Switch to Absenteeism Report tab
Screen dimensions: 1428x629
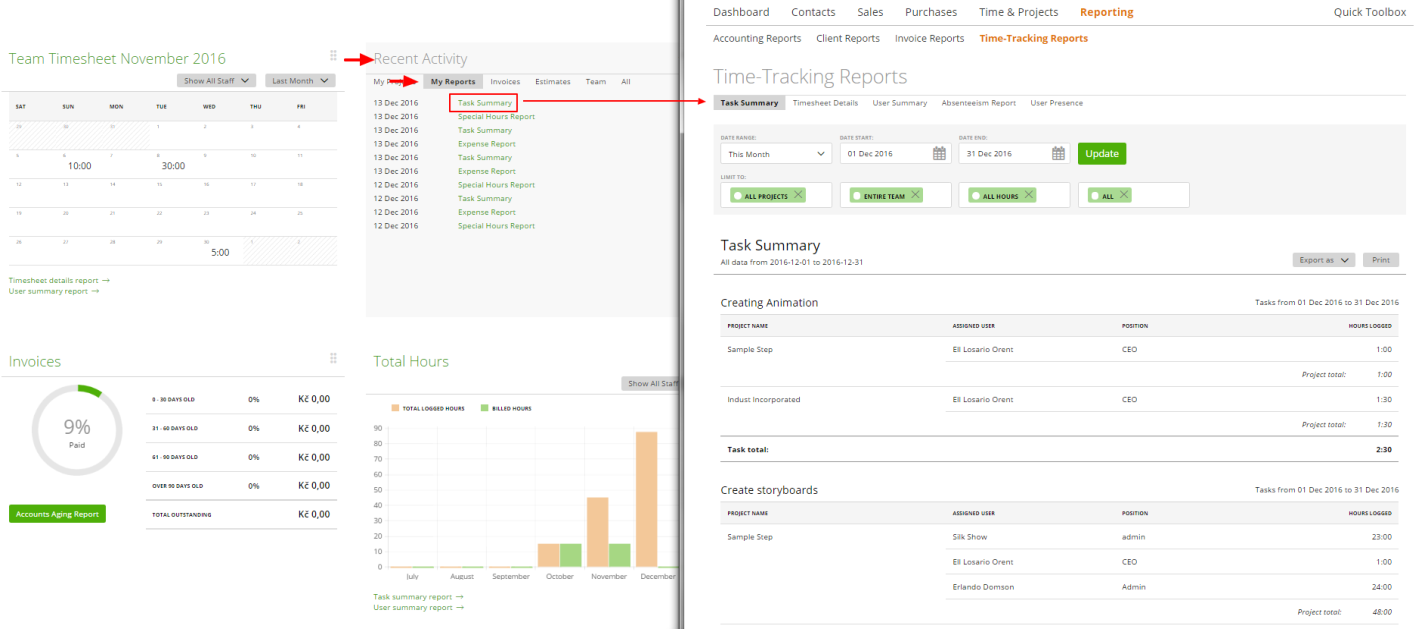(979, 103)
